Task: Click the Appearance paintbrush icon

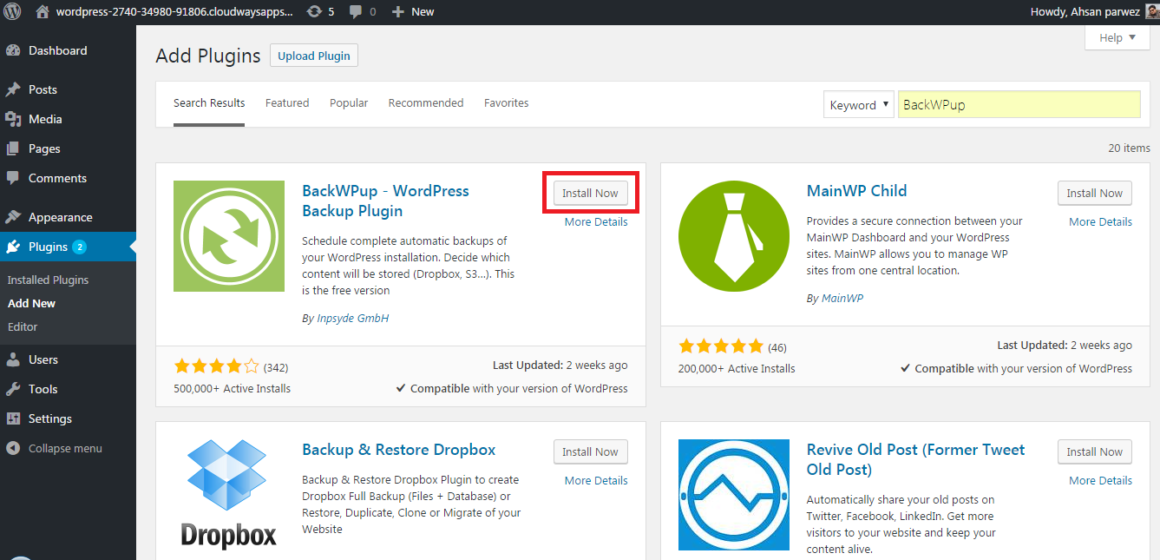Action: 13,217
